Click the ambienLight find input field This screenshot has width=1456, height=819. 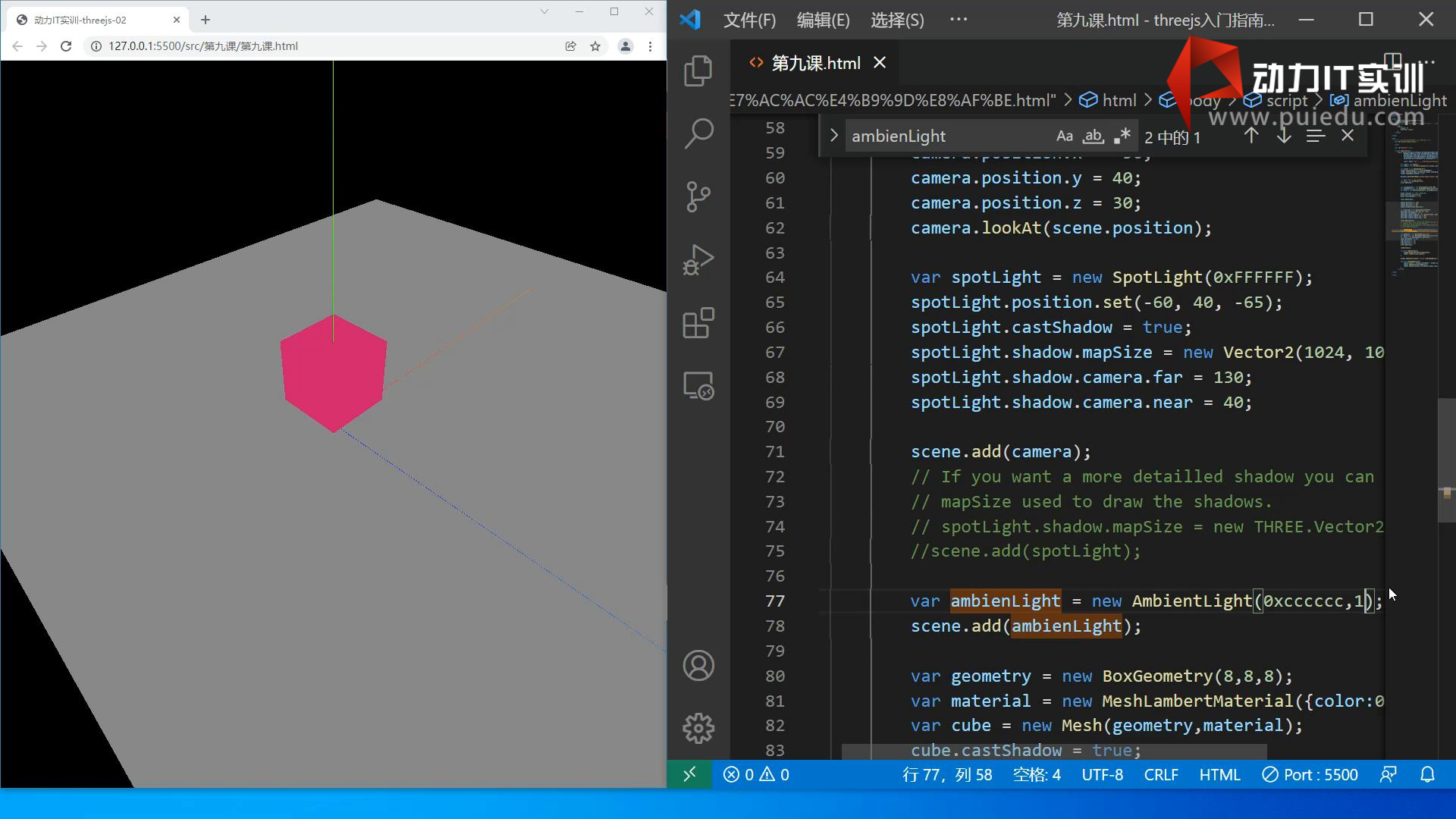coord(948,136)
